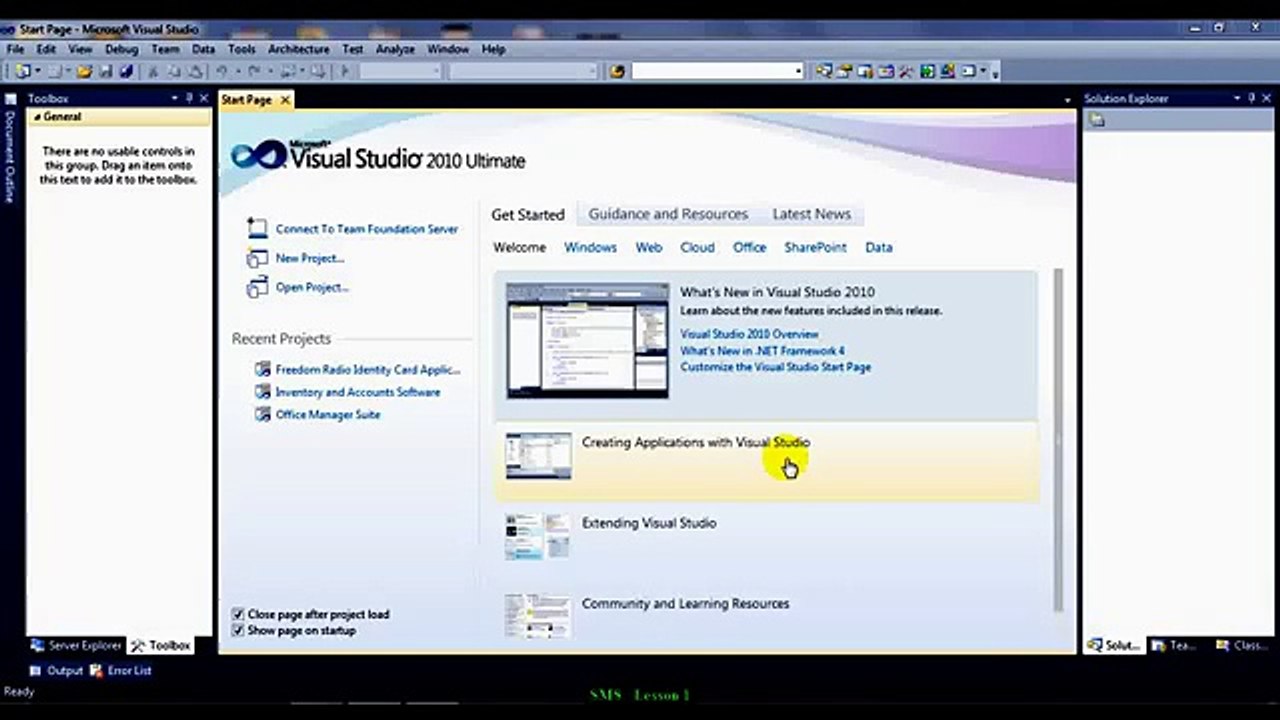
Task: Open the Error List tab
Action: click(x=121, y=671)
